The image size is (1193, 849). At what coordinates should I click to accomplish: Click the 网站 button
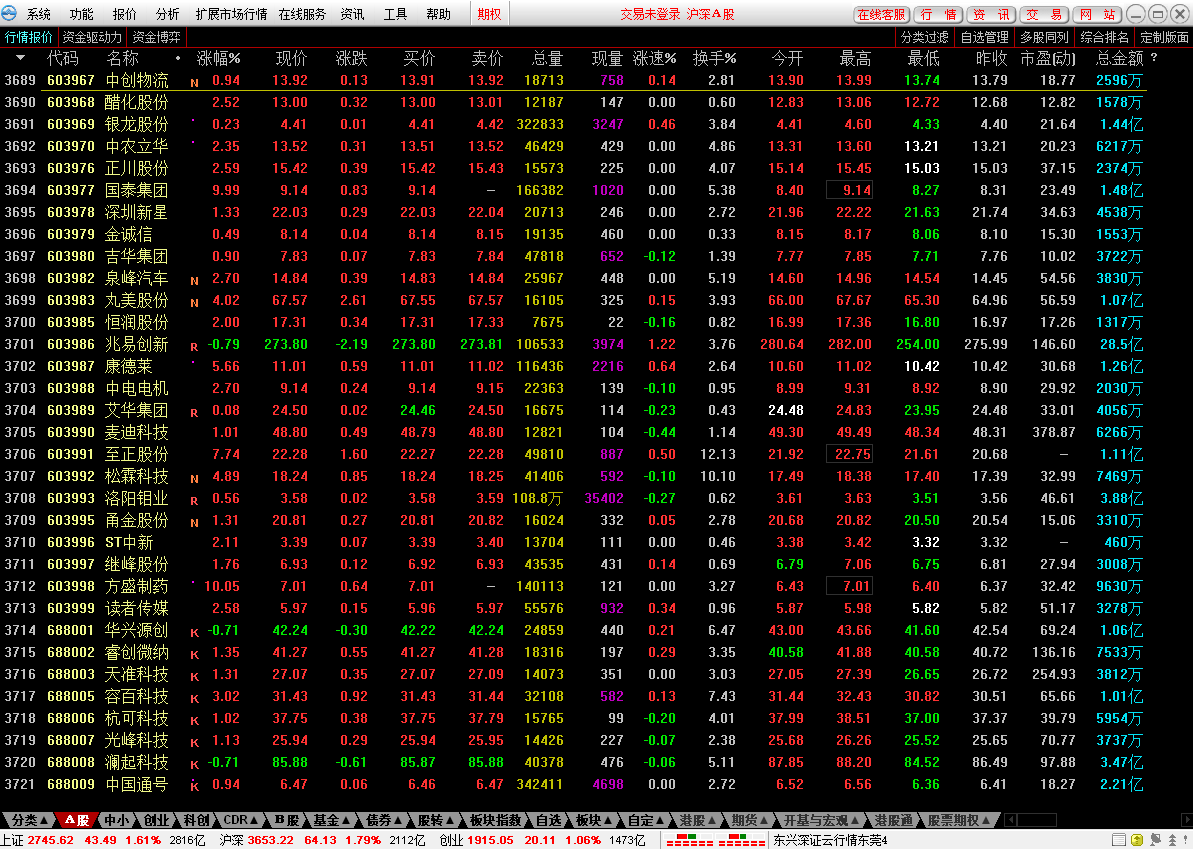[x=1097, y=14]
